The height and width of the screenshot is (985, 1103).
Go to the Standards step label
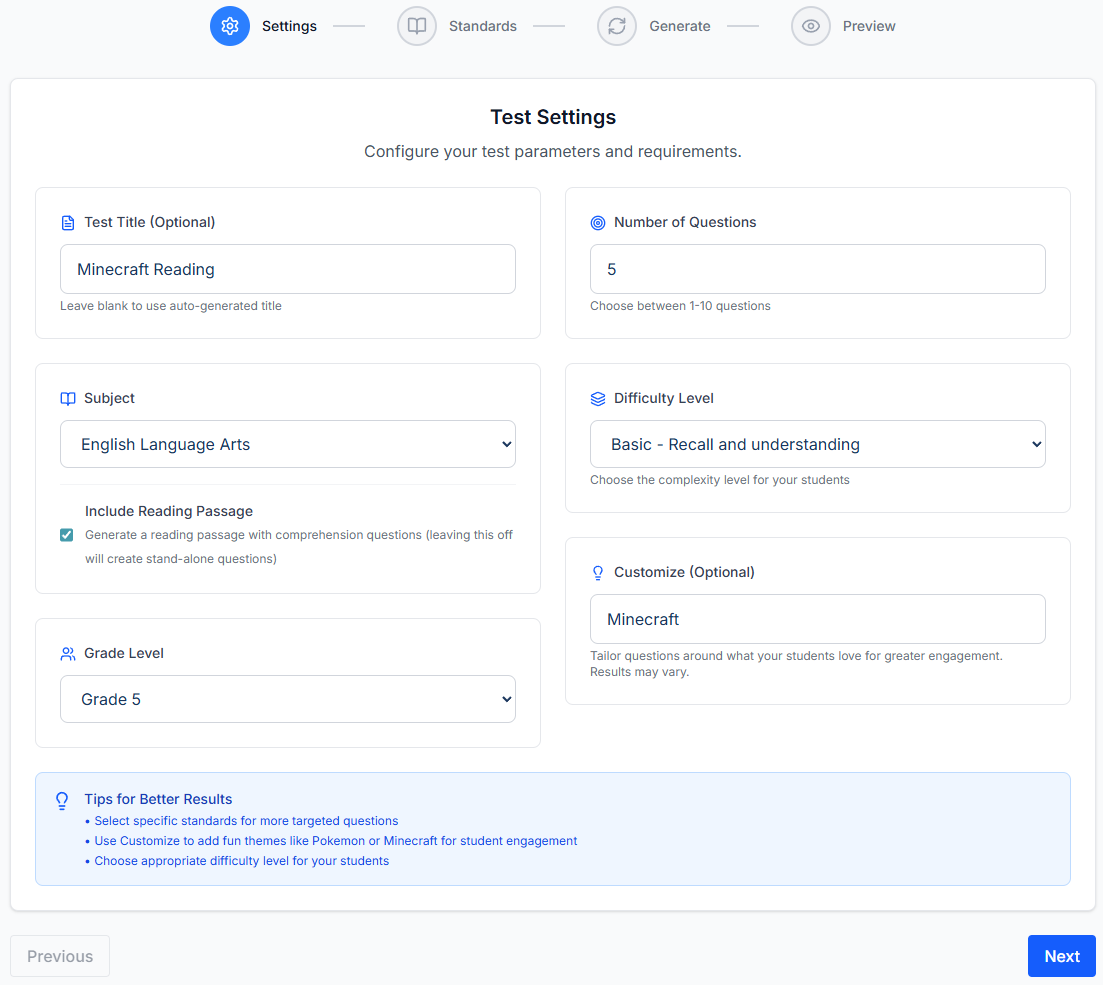pyautogui.click(x=482, y=26)
